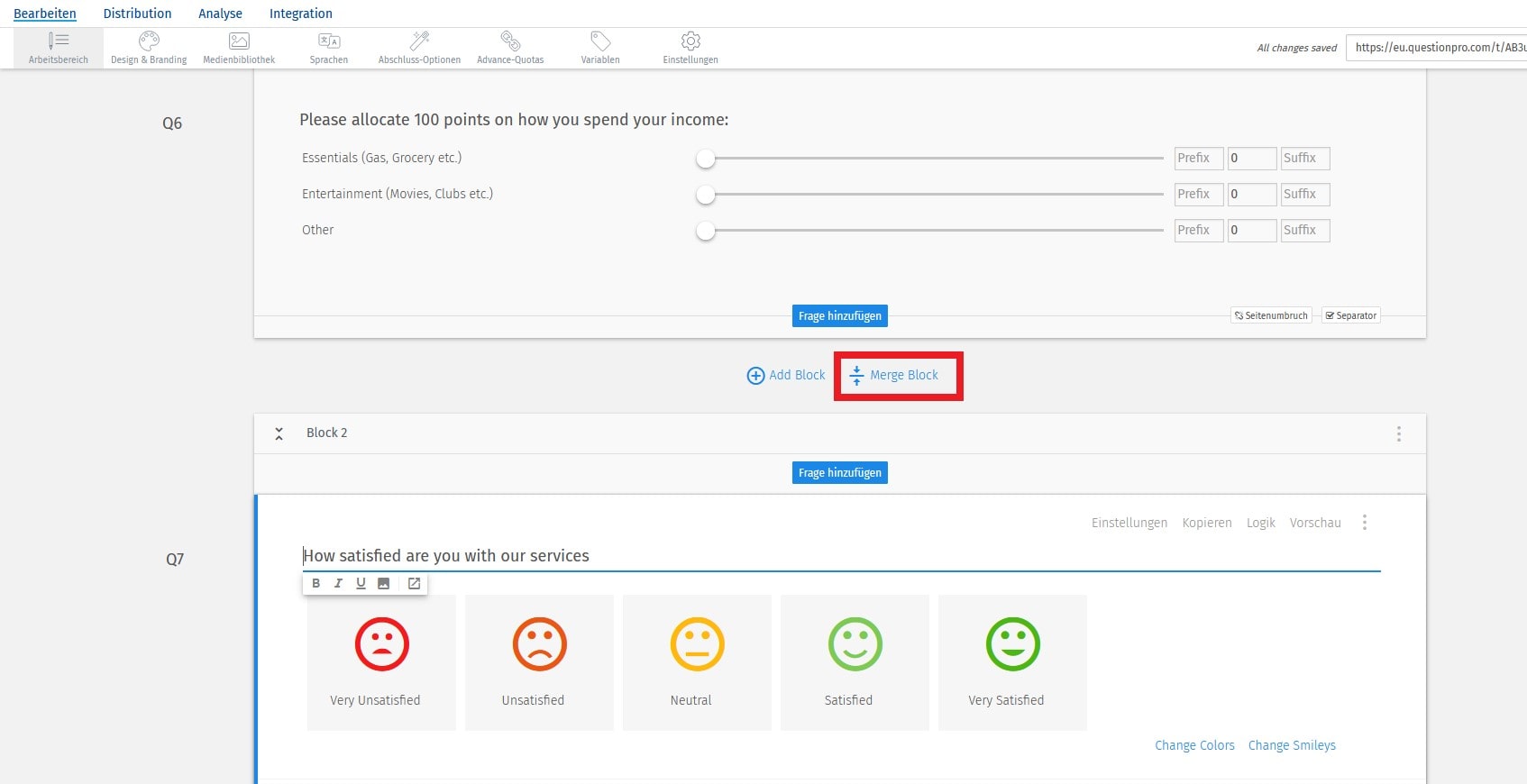Open the rich text editor popout icon
Viewport: 1527px width, 784px height.
coord(414,583)
